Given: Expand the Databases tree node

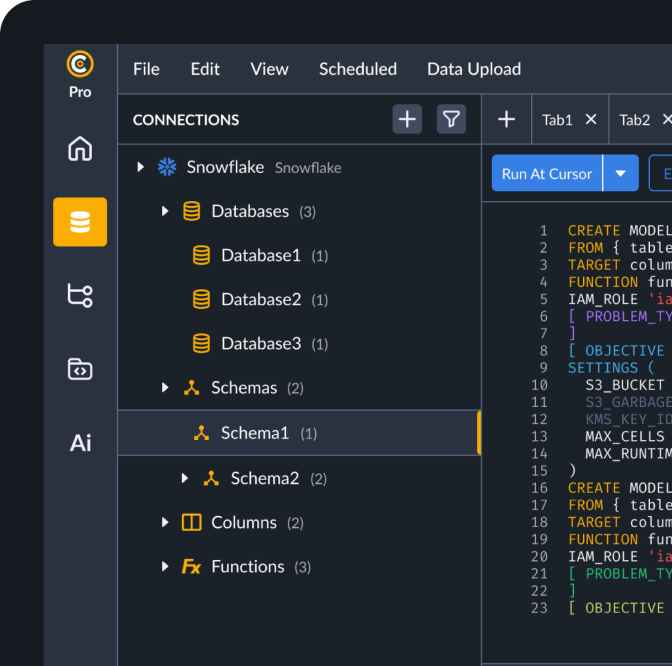Looking at the screenshot, I should click(165, 211).
